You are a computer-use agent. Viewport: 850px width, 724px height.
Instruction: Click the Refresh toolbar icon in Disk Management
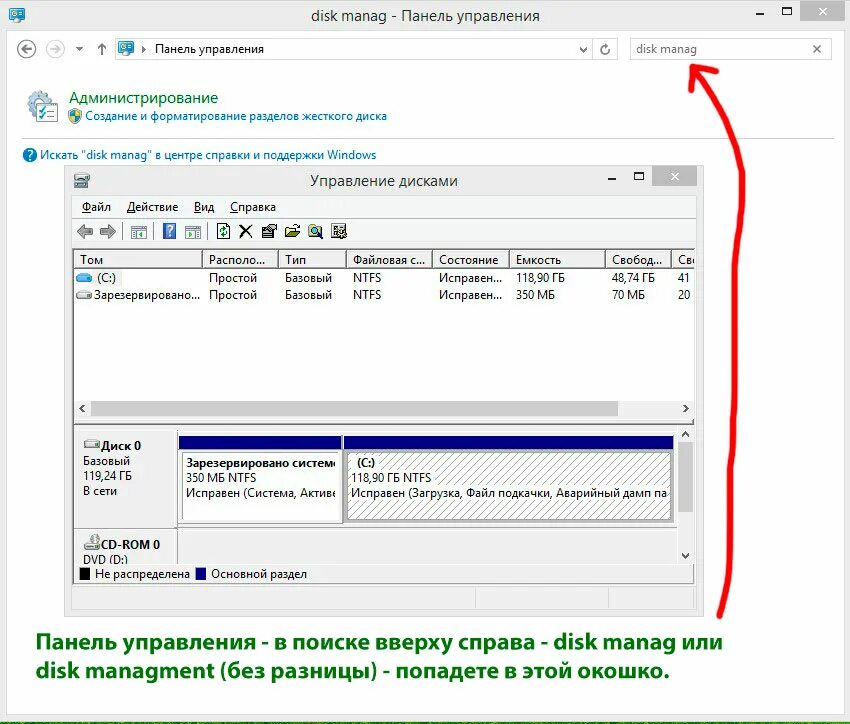(223, 231)
